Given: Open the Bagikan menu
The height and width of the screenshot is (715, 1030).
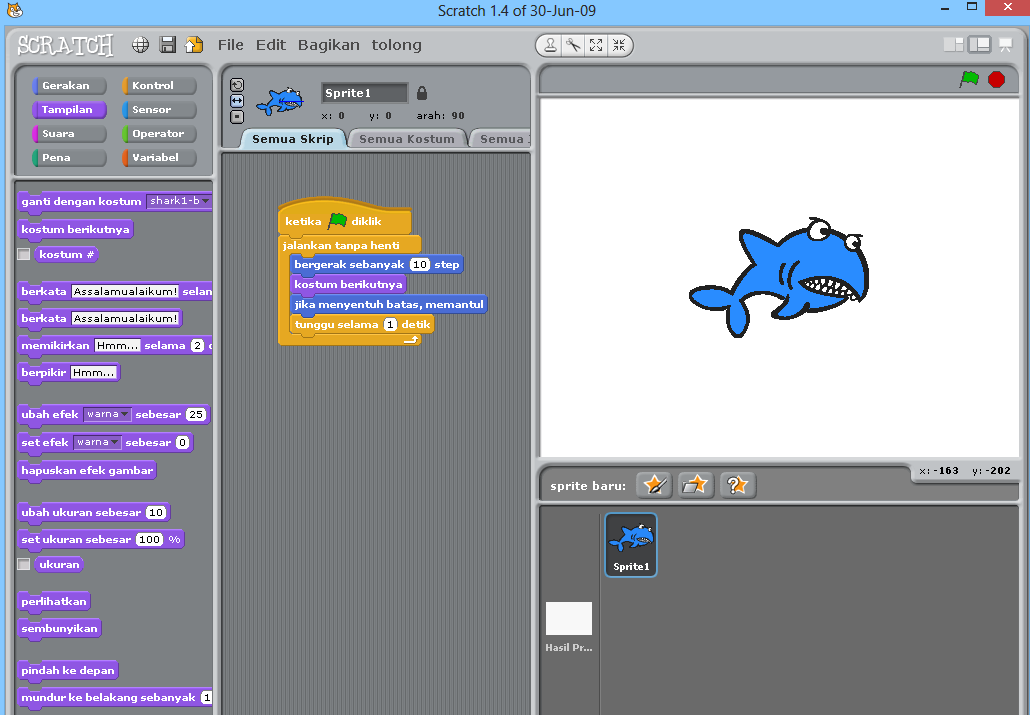Looking at the screenshot, I should point(328,44).
